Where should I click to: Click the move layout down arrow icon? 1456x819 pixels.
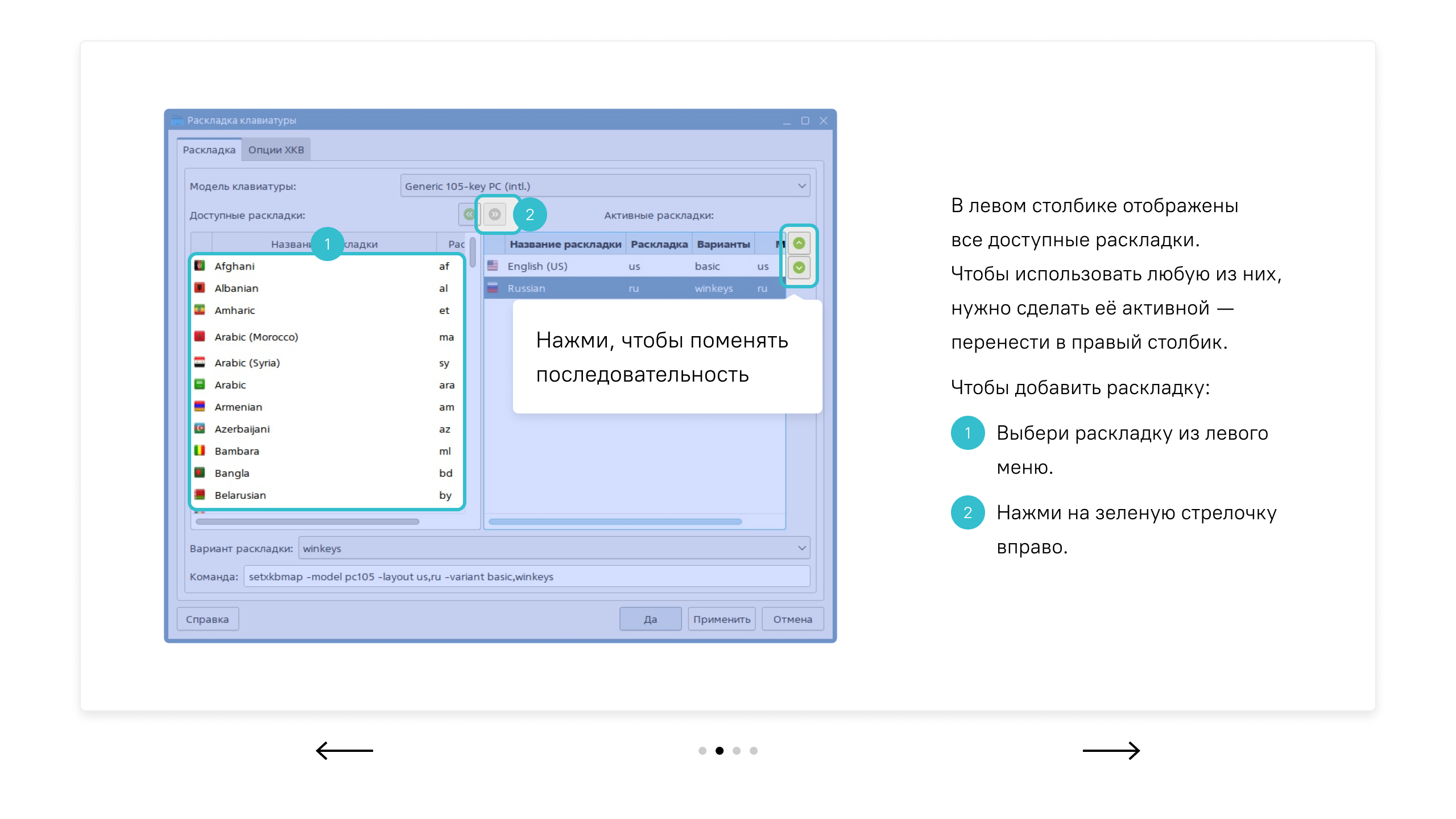799,267
